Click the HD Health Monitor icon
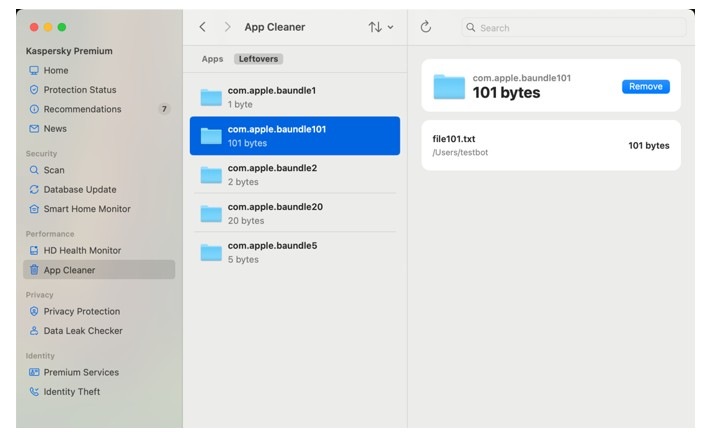Screen dimensions: 709x438 (x=34, y=250)
